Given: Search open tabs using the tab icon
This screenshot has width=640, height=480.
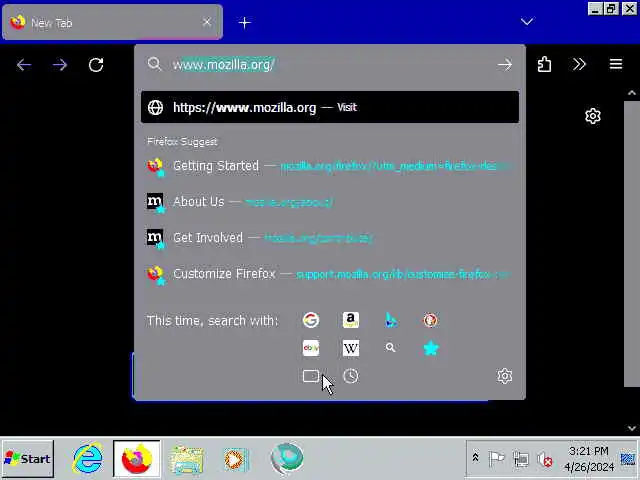Looking at the screenshot, I should 311,376.
